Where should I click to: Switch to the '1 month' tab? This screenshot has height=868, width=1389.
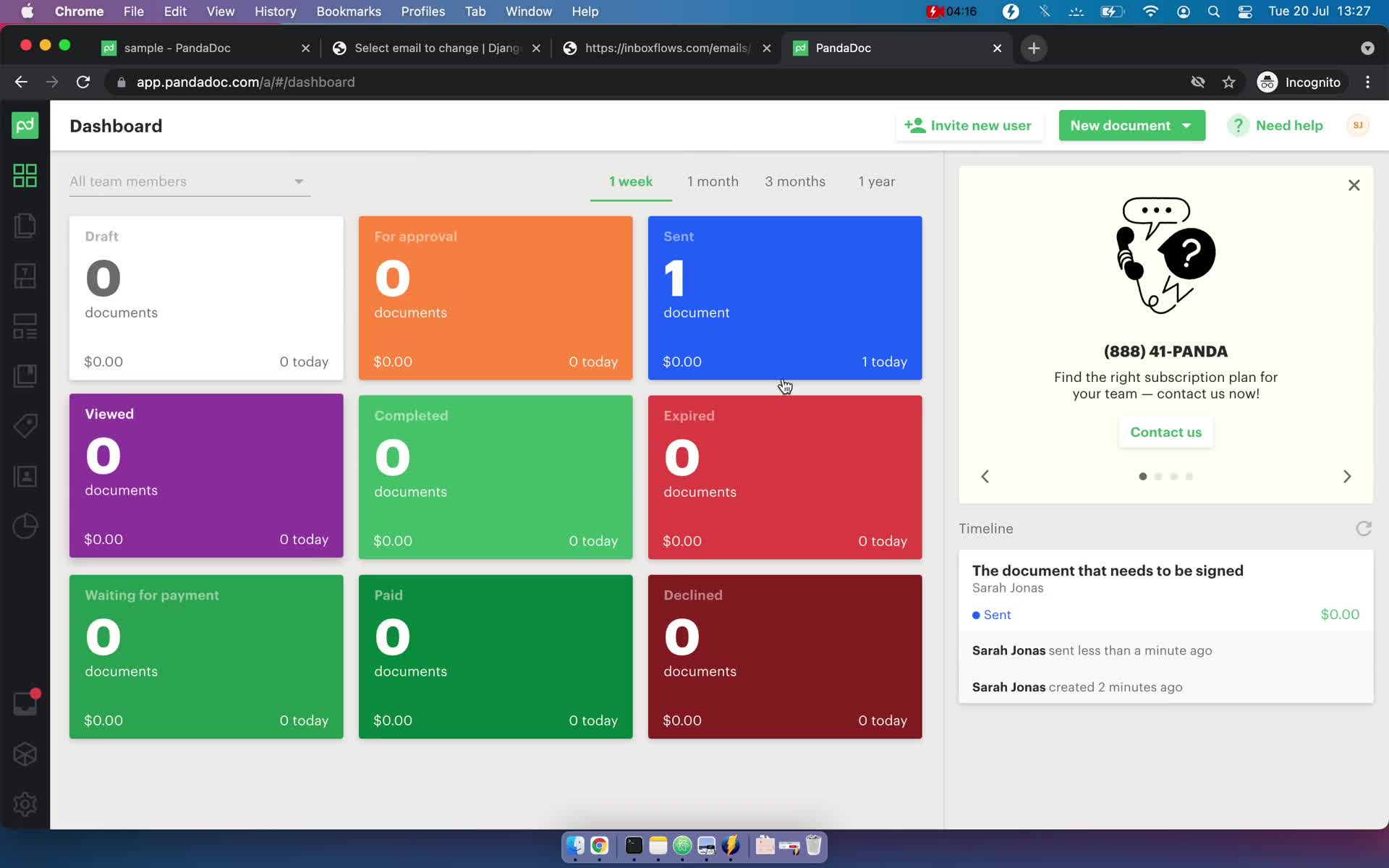tap(712, 181)
